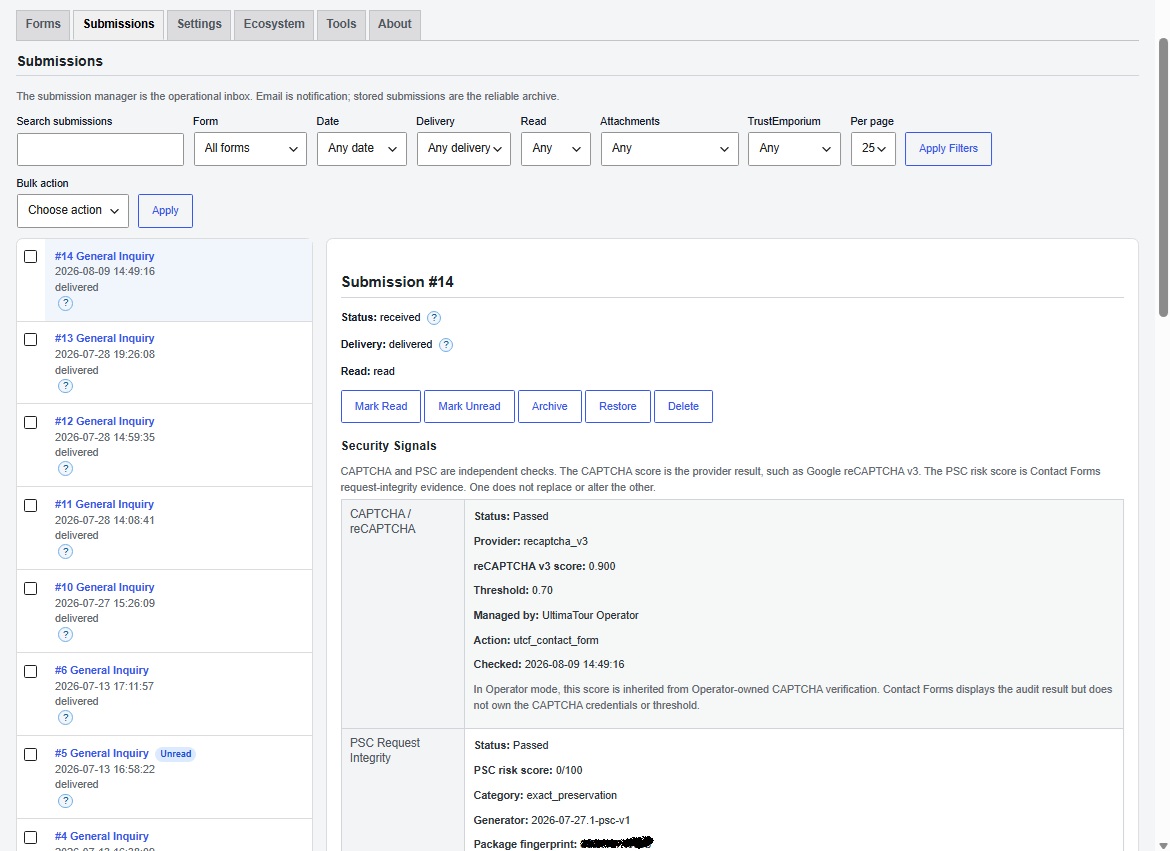Click the Category: exact_preservation text
The width and height of the screenshot is (1170, 851).
(x=545, y=795)
